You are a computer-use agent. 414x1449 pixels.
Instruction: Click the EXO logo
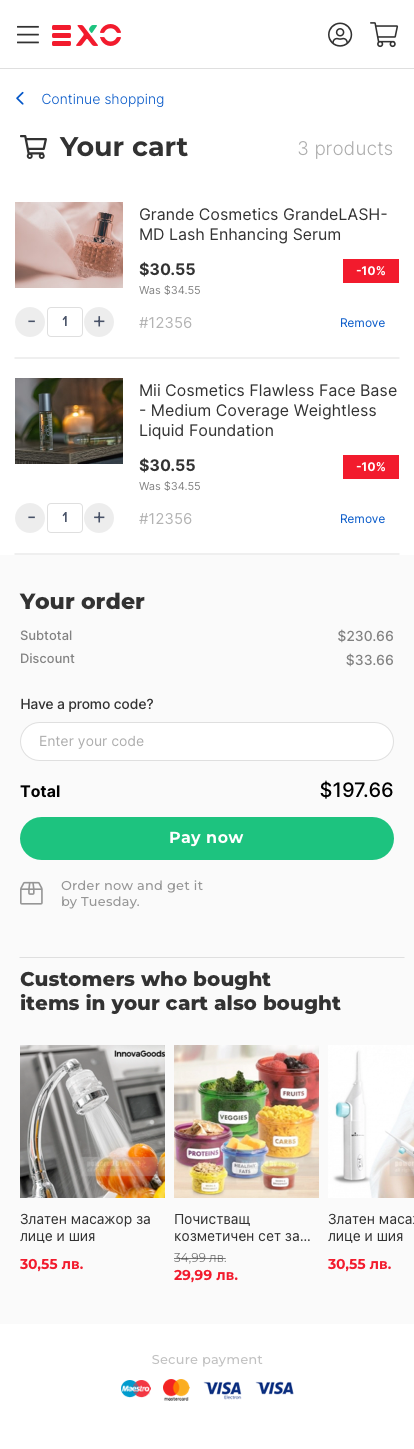(87, 35)
